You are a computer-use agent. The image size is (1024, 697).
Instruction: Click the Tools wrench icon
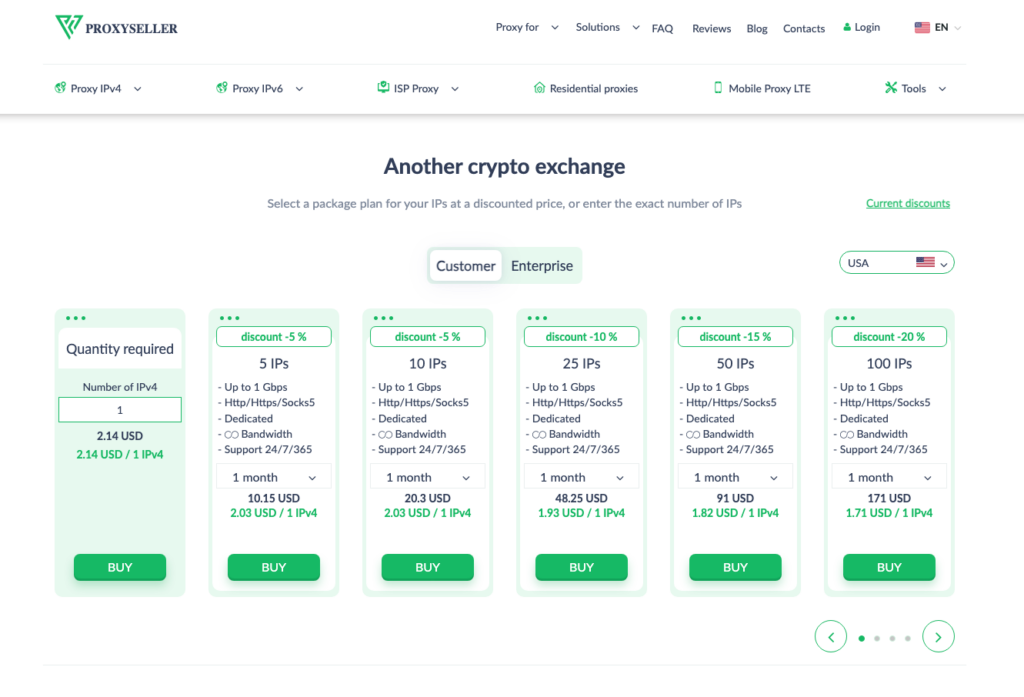coord(891,88)
